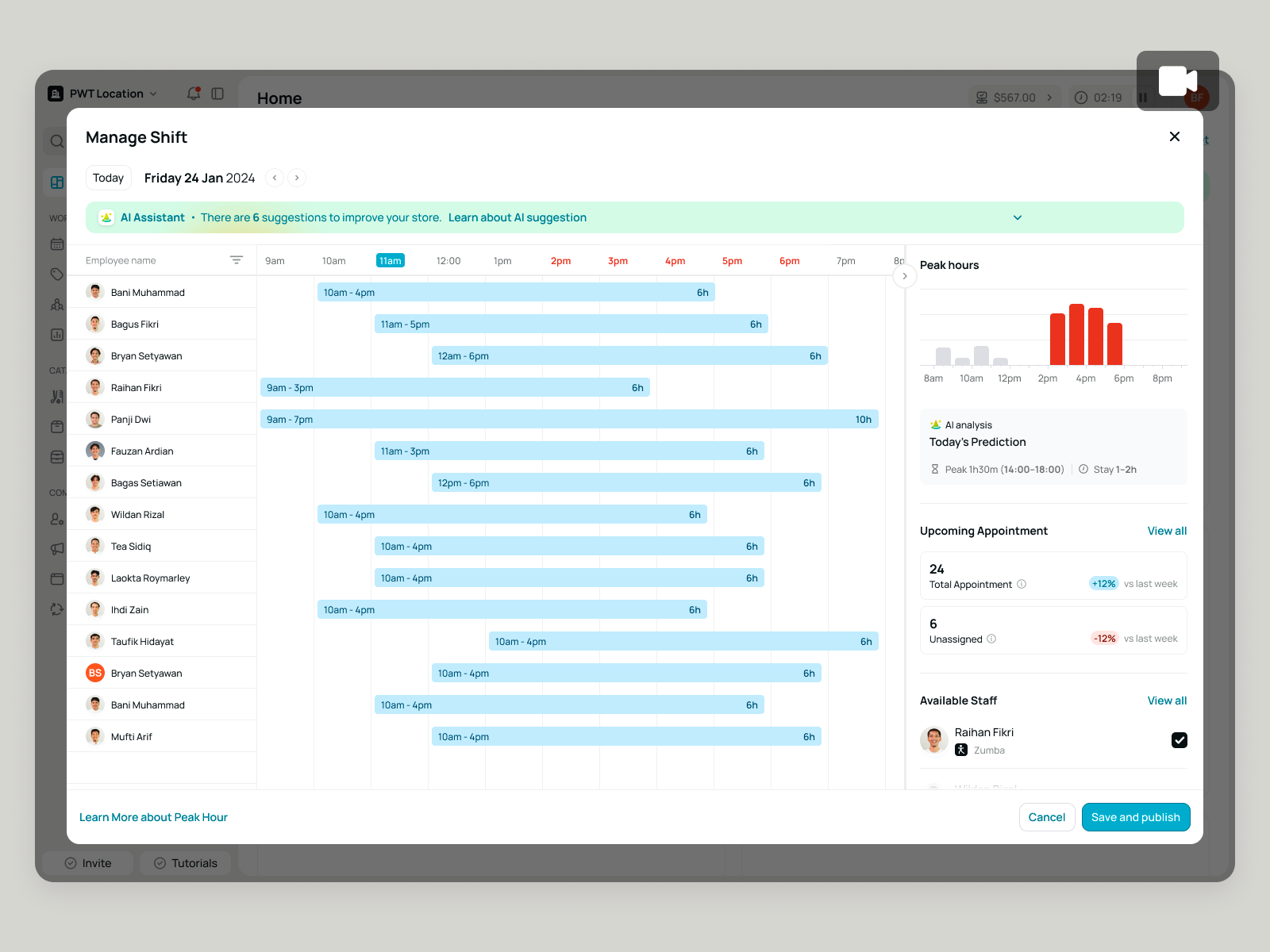
Task: Click the Zumba activity icon under Raihan Fikri
Action: click(x=961, y=750)
